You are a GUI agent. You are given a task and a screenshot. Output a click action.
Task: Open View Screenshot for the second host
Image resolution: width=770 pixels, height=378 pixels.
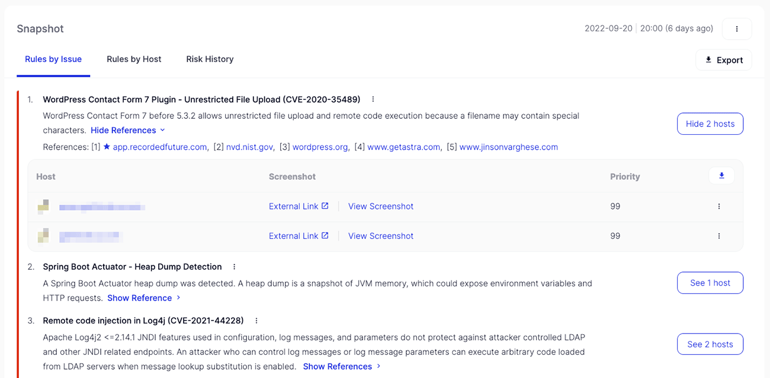click(381, 236)
